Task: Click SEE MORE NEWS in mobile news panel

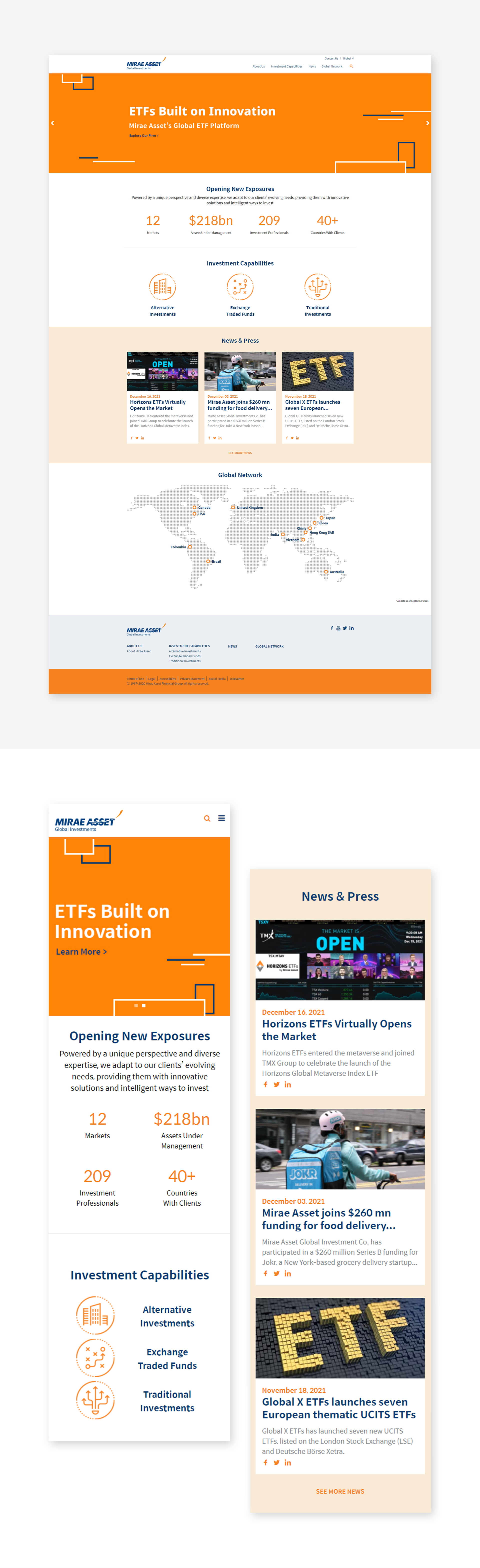Action: (x=340, y=1491)
